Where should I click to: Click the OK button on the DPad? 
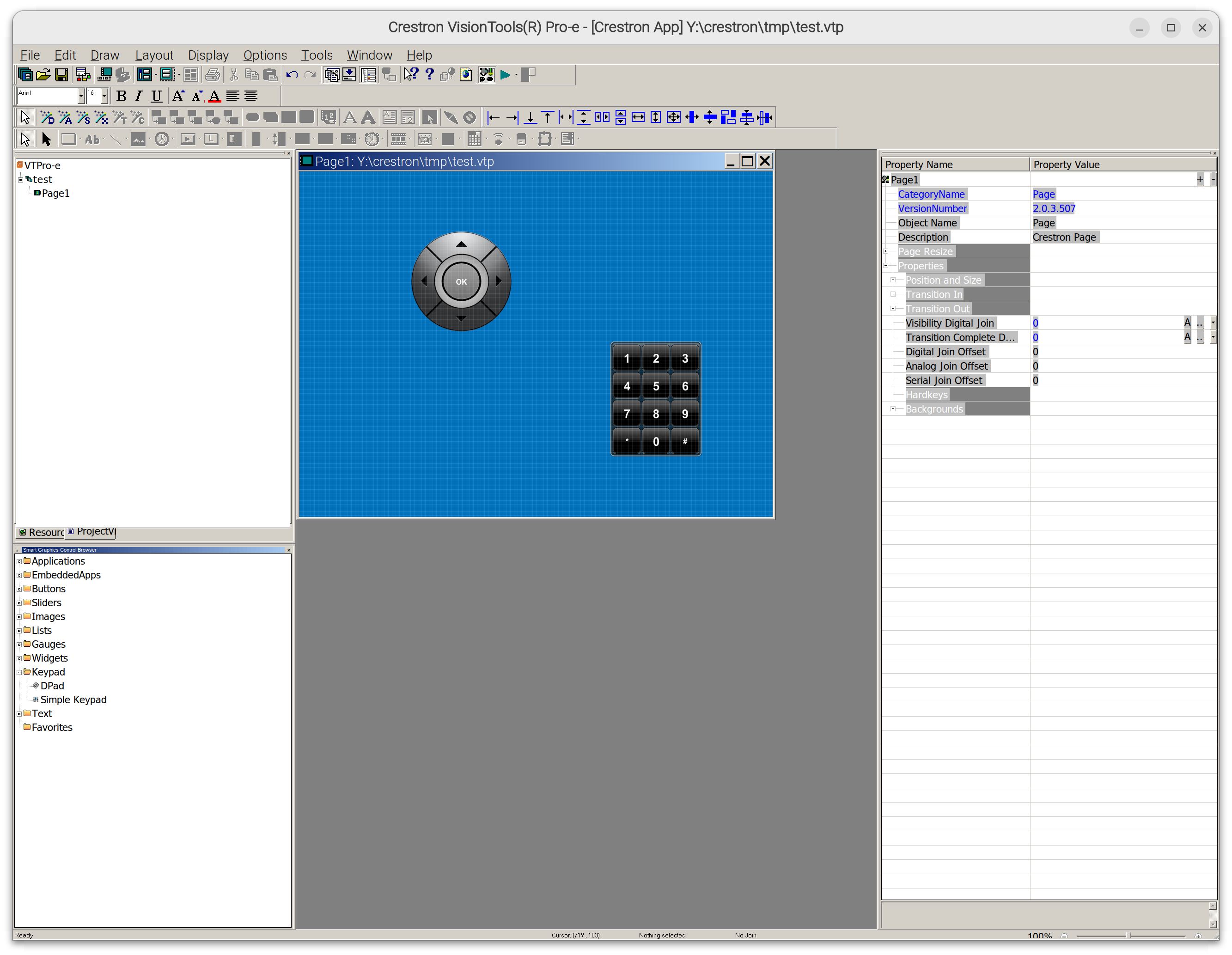click(461, 281)
